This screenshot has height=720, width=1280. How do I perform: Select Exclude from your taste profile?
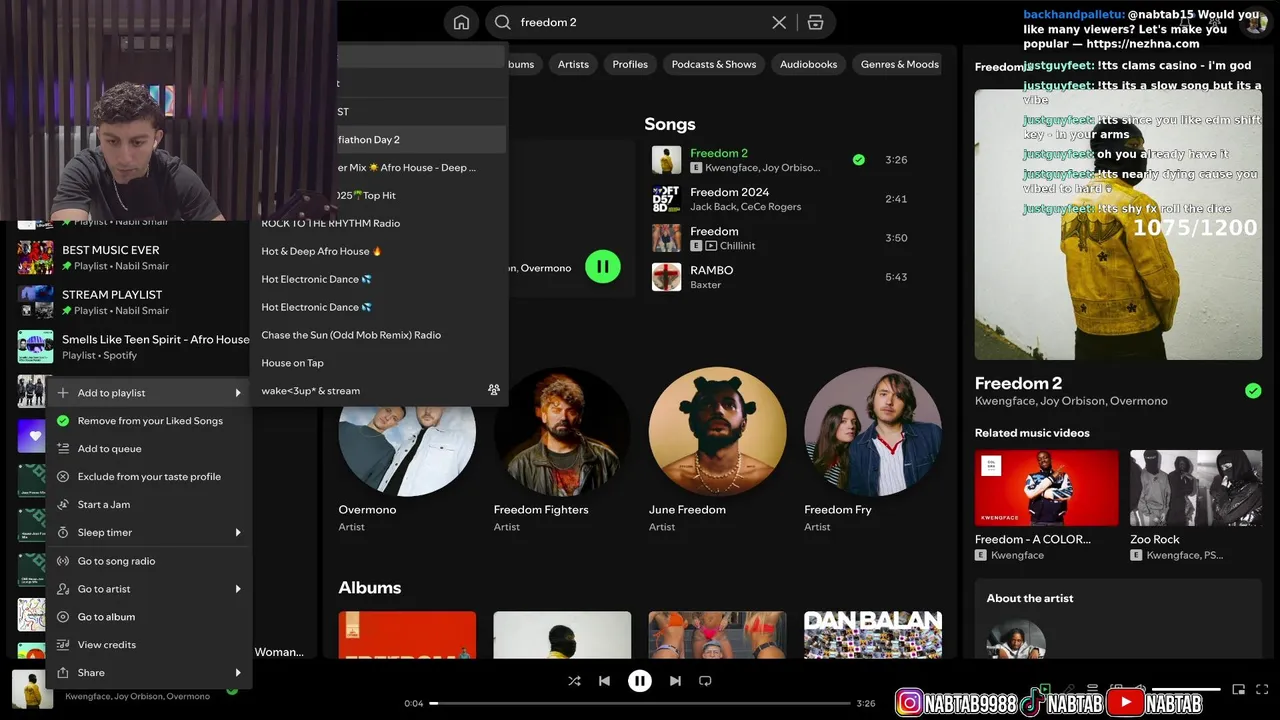[x=148, y=477]
